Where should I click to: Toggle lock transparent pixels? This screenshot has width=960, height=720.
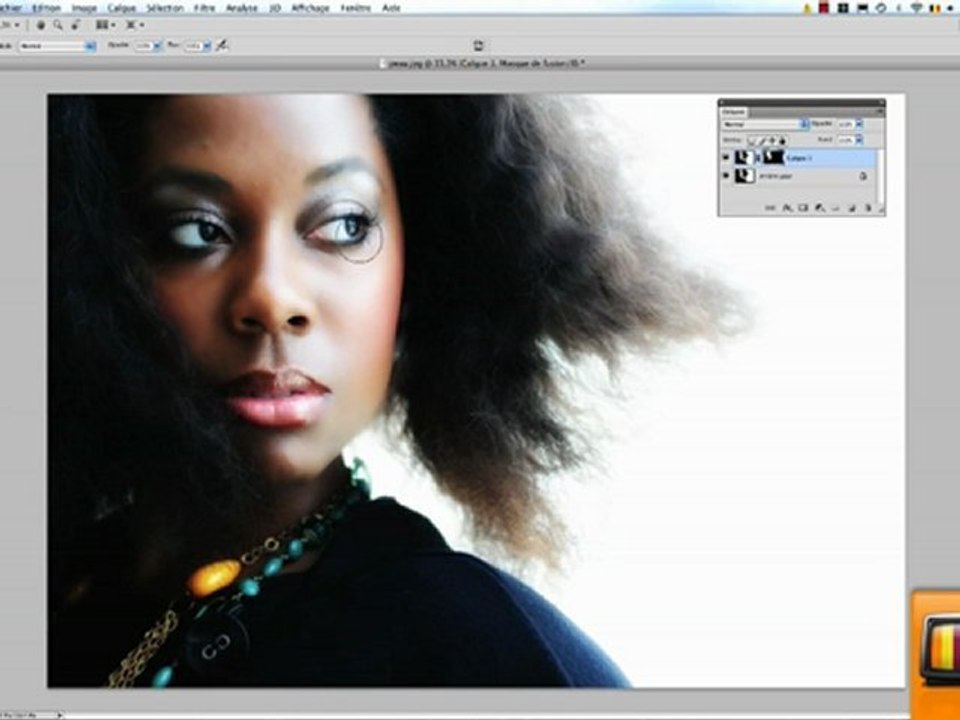coord(752,141)
